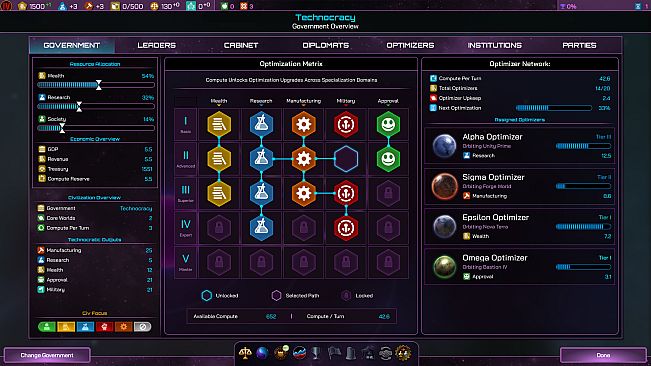Click the locked tier V Wealth node
This screenshot has width=651, height=366.
(219, 262)
